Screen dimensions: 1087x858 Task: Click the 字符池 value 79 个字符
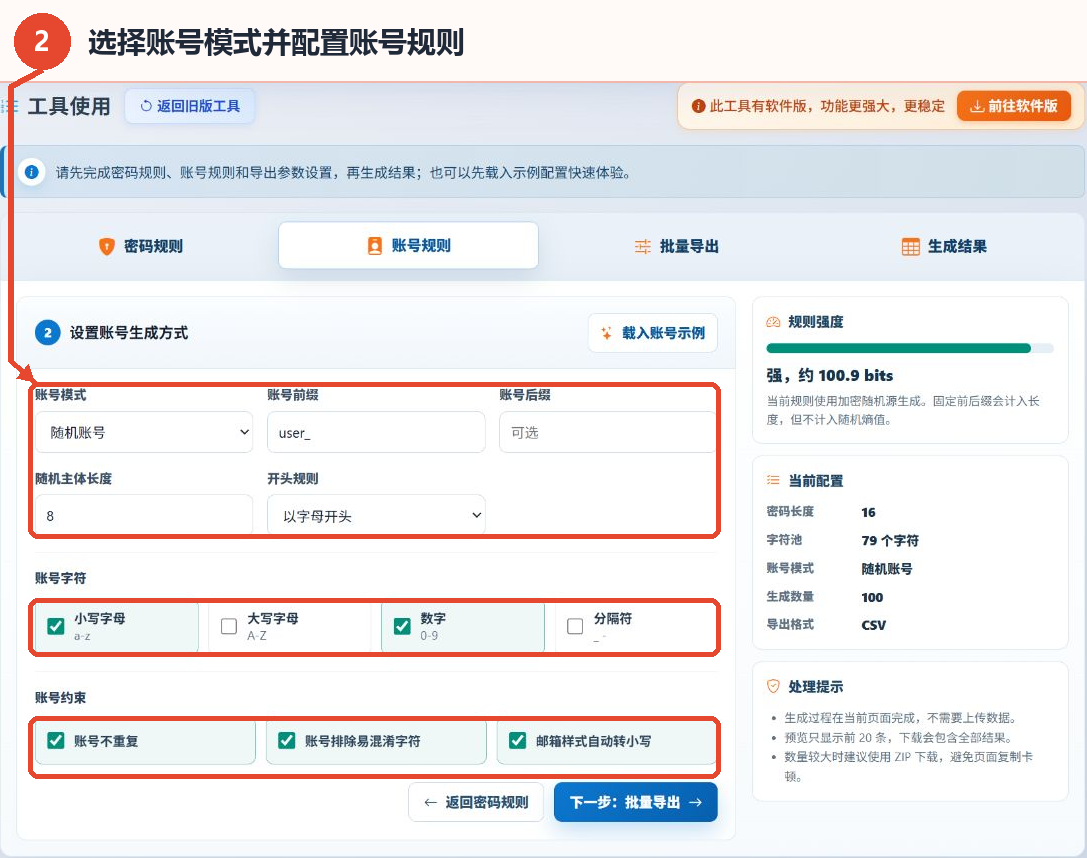[x=890, y=540]
